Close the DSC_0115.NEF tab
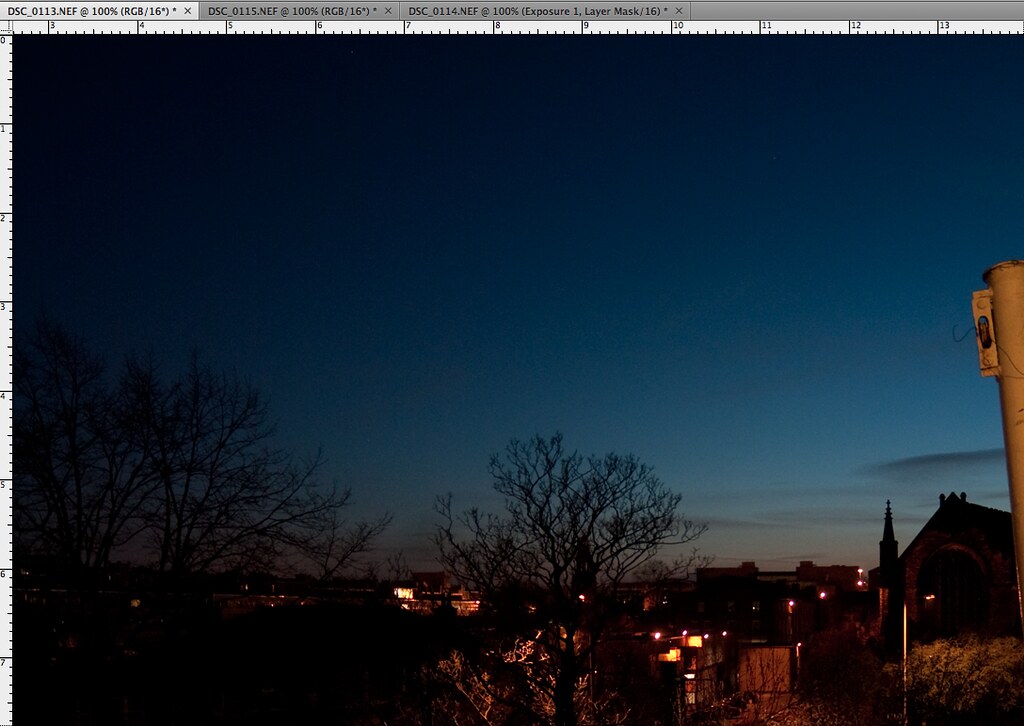Viewport: 1024px width, 726px height. [388, 10]
